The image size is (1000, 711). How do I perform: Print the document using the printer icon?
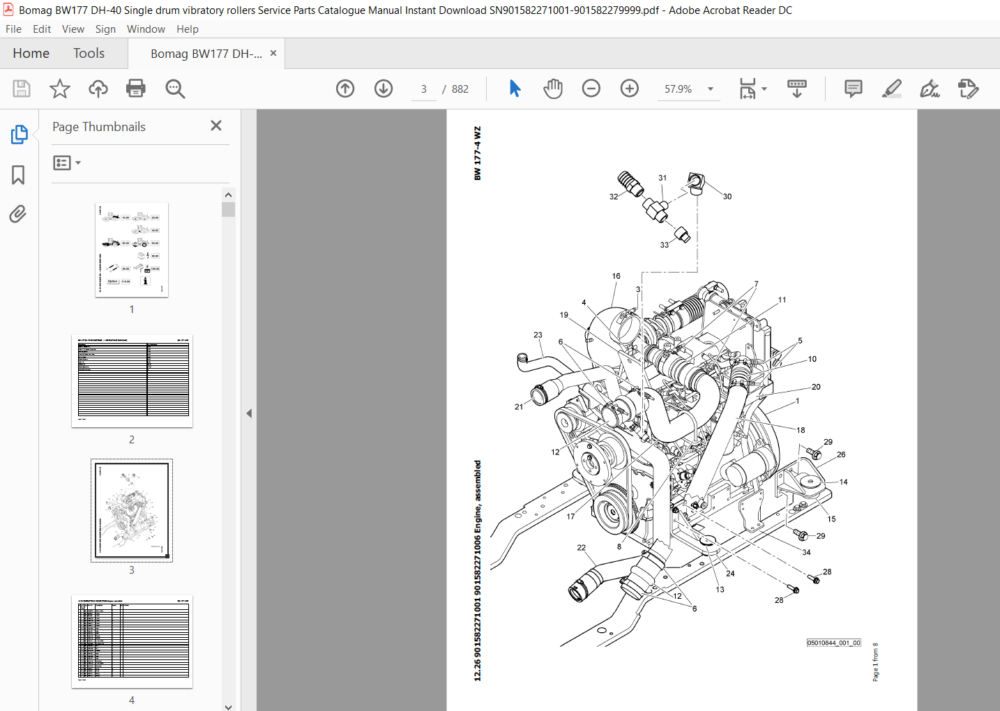tap(136, 89)
